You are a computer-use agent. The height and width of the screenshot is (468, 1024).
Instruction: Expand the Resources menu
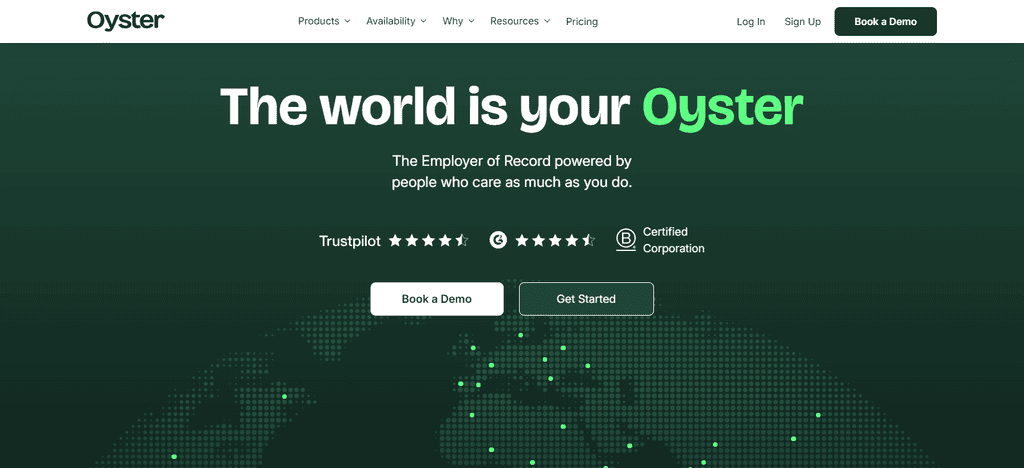point(520,21)
